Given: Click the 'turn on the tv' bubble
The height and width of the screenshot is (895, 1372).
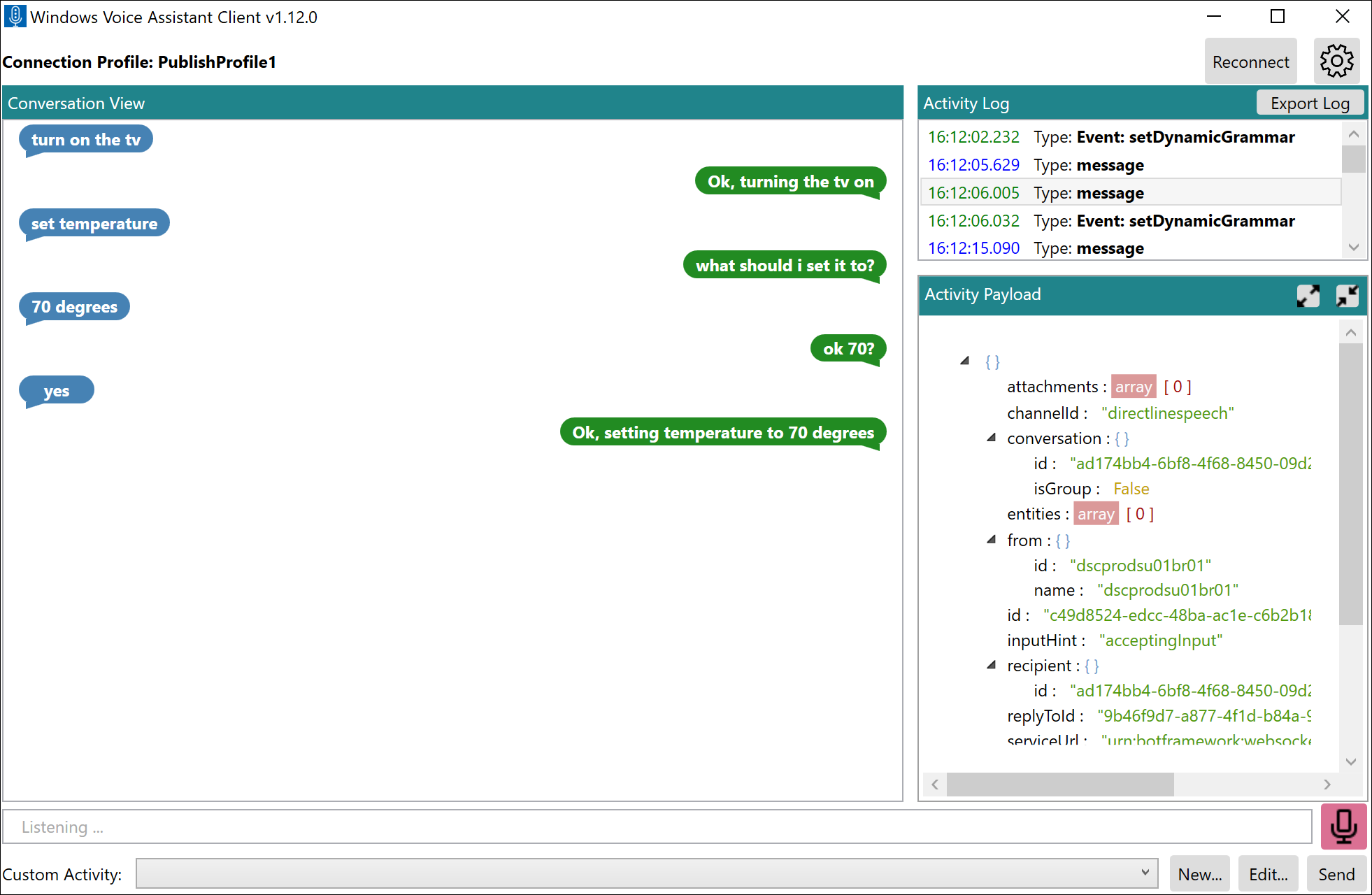Looking at the screenshot, I should (x=86, y=140).
